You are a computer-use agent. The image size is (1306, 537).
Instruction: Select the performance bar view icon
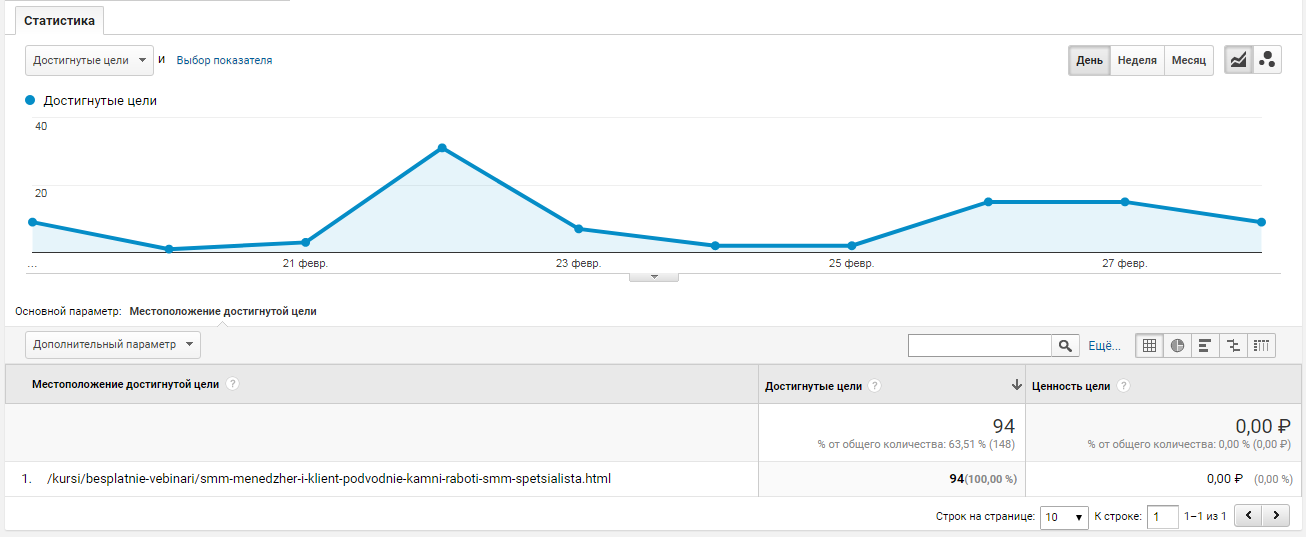click(x=1205, y=346)
